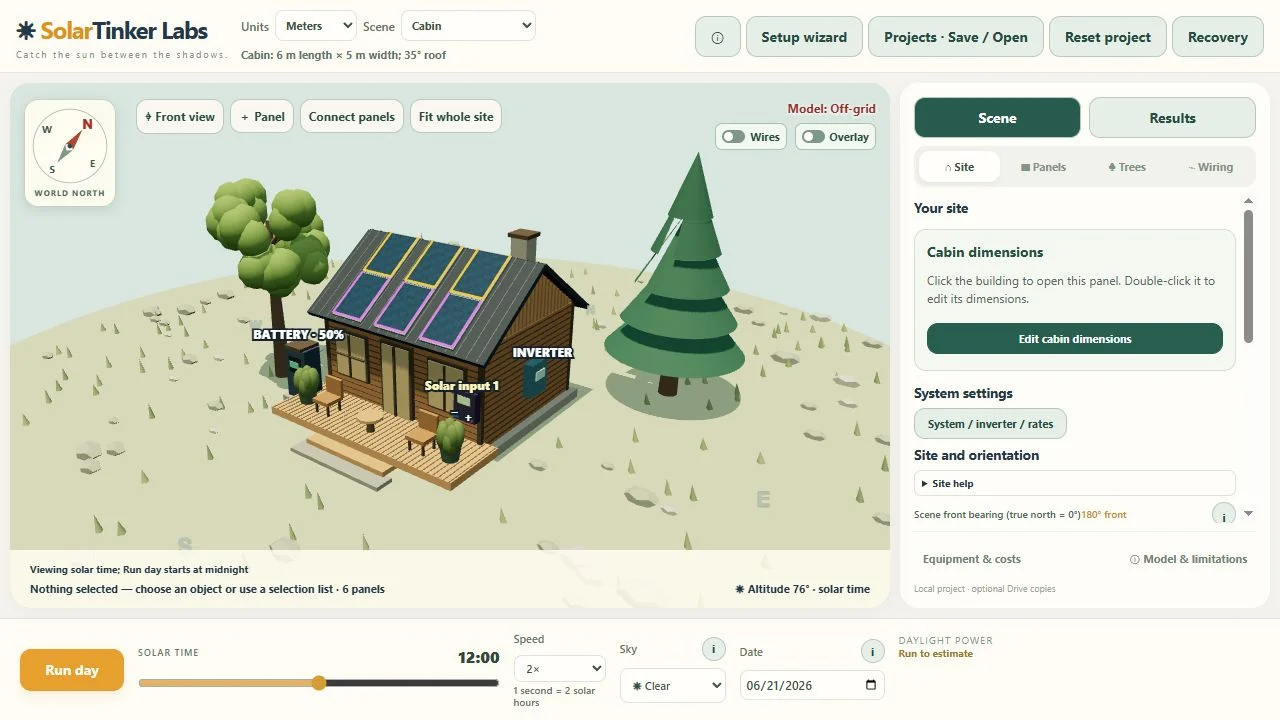Open the Speed dropdown showing 2×

pyautogui.click(x=560, y=668)
